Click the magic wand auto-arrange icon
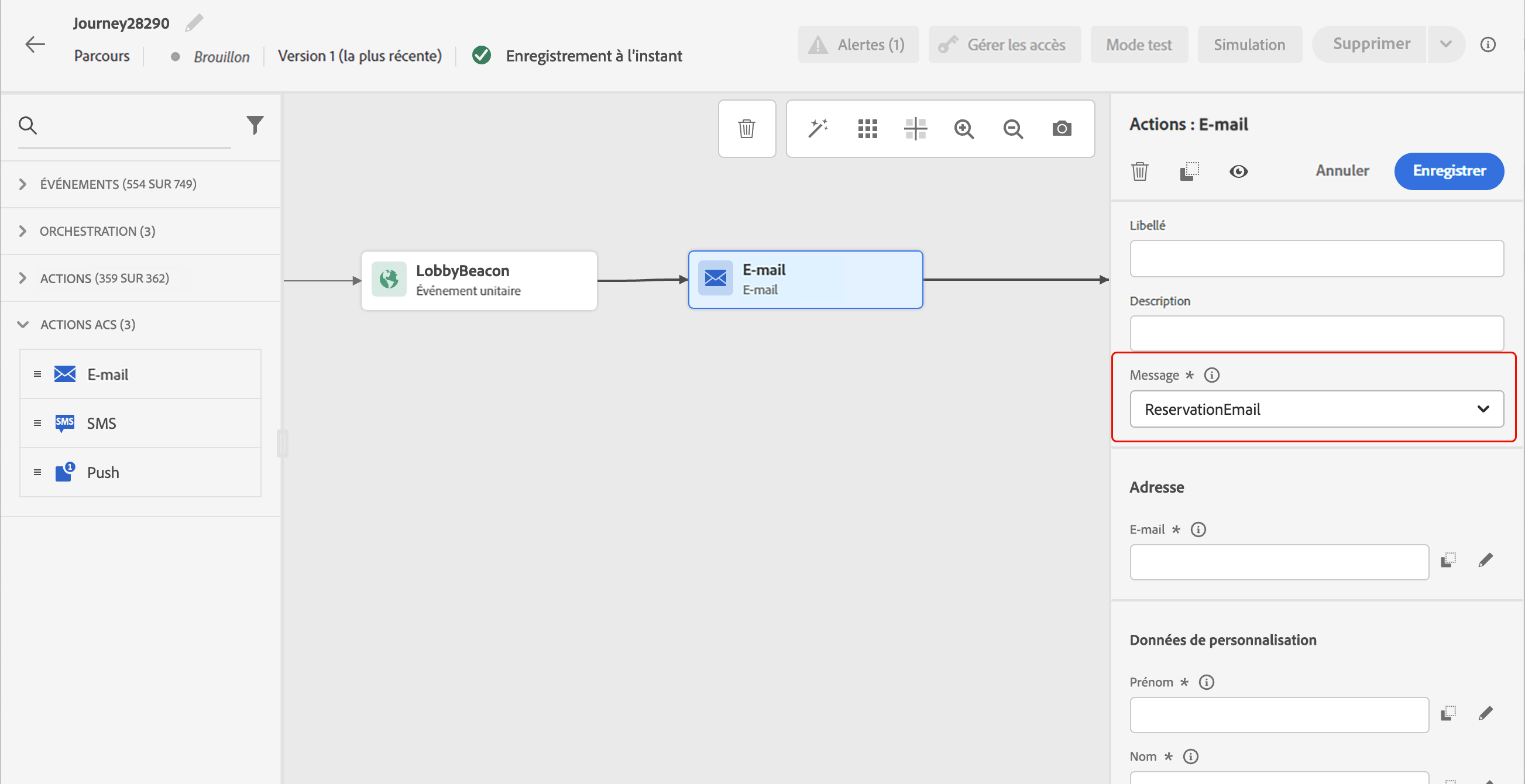Screen dimensions: 1525x784 tap(818, 128)
